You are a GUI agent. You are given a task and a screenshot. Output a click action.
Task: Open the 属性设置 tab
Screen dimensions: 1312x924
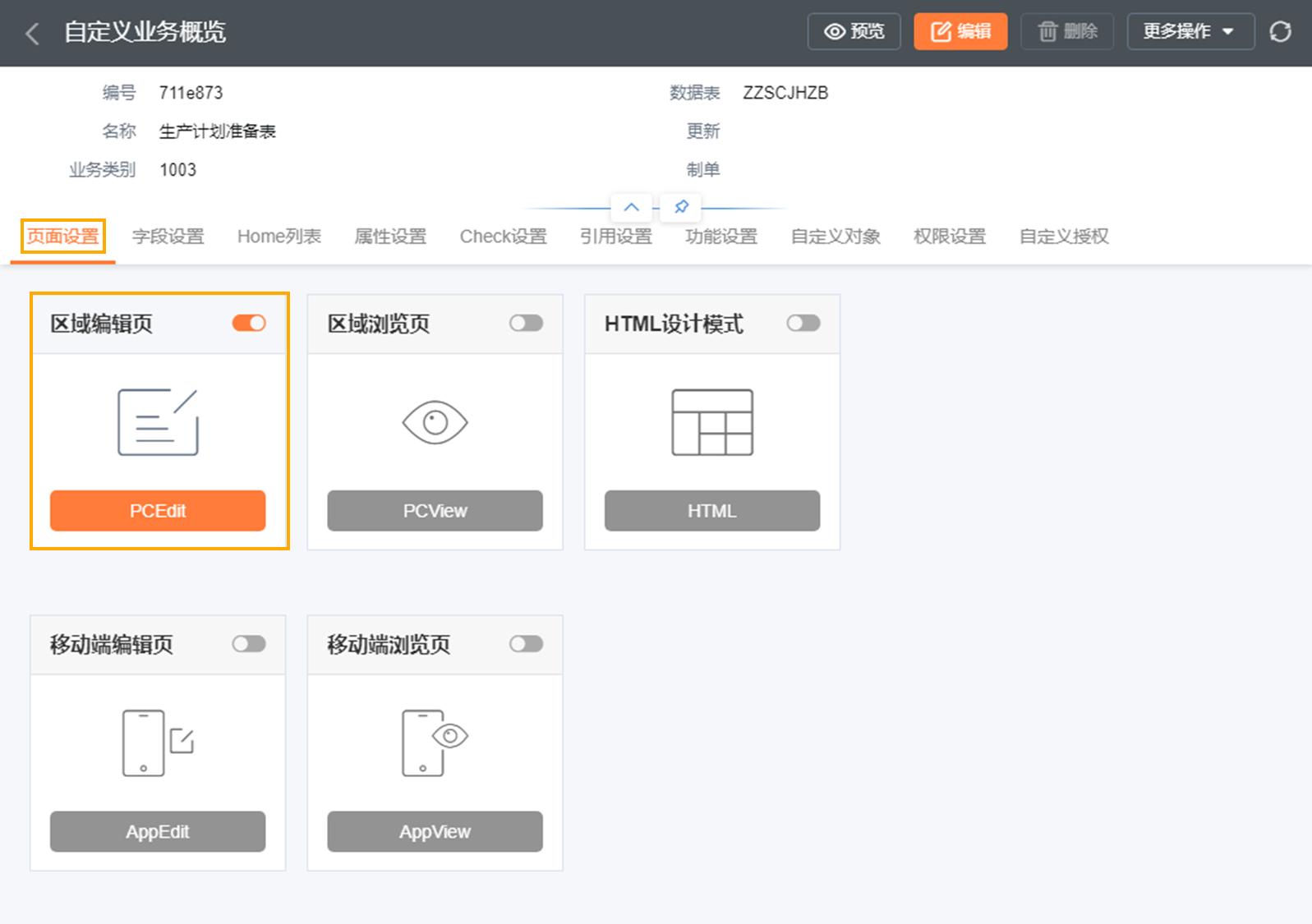coord(390,237)
